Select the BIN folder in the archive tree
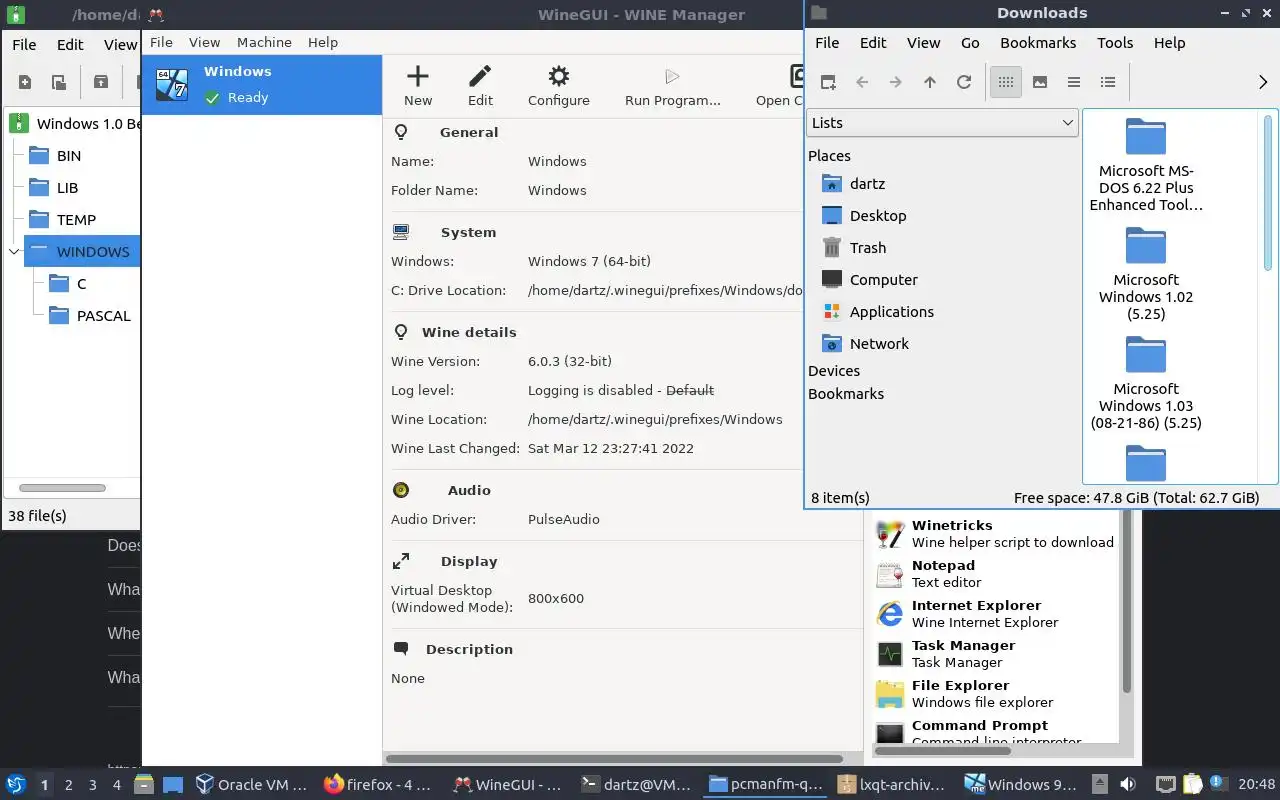 point(69,155)
